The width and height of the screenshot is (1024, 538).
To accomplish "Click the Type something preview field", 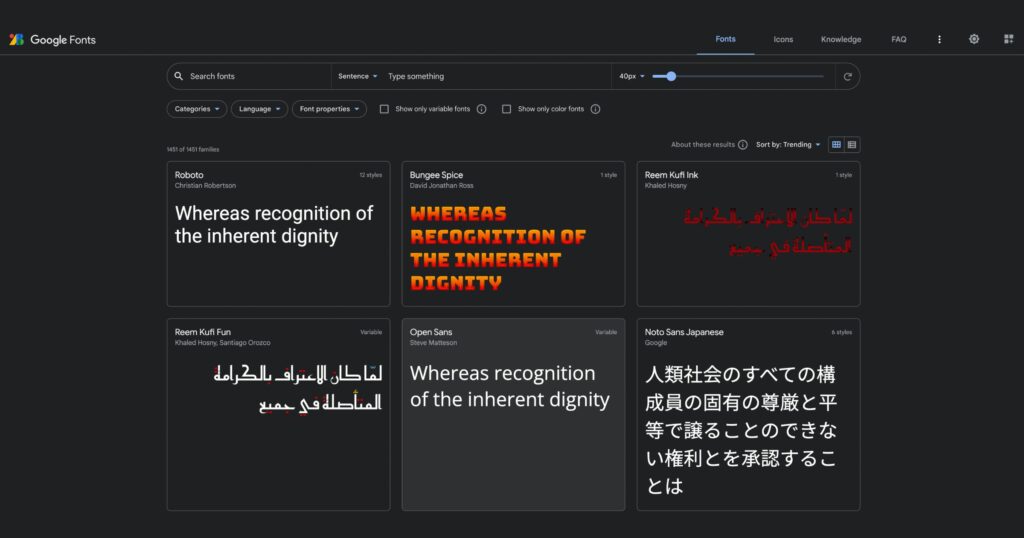I will tap(496, 76).
